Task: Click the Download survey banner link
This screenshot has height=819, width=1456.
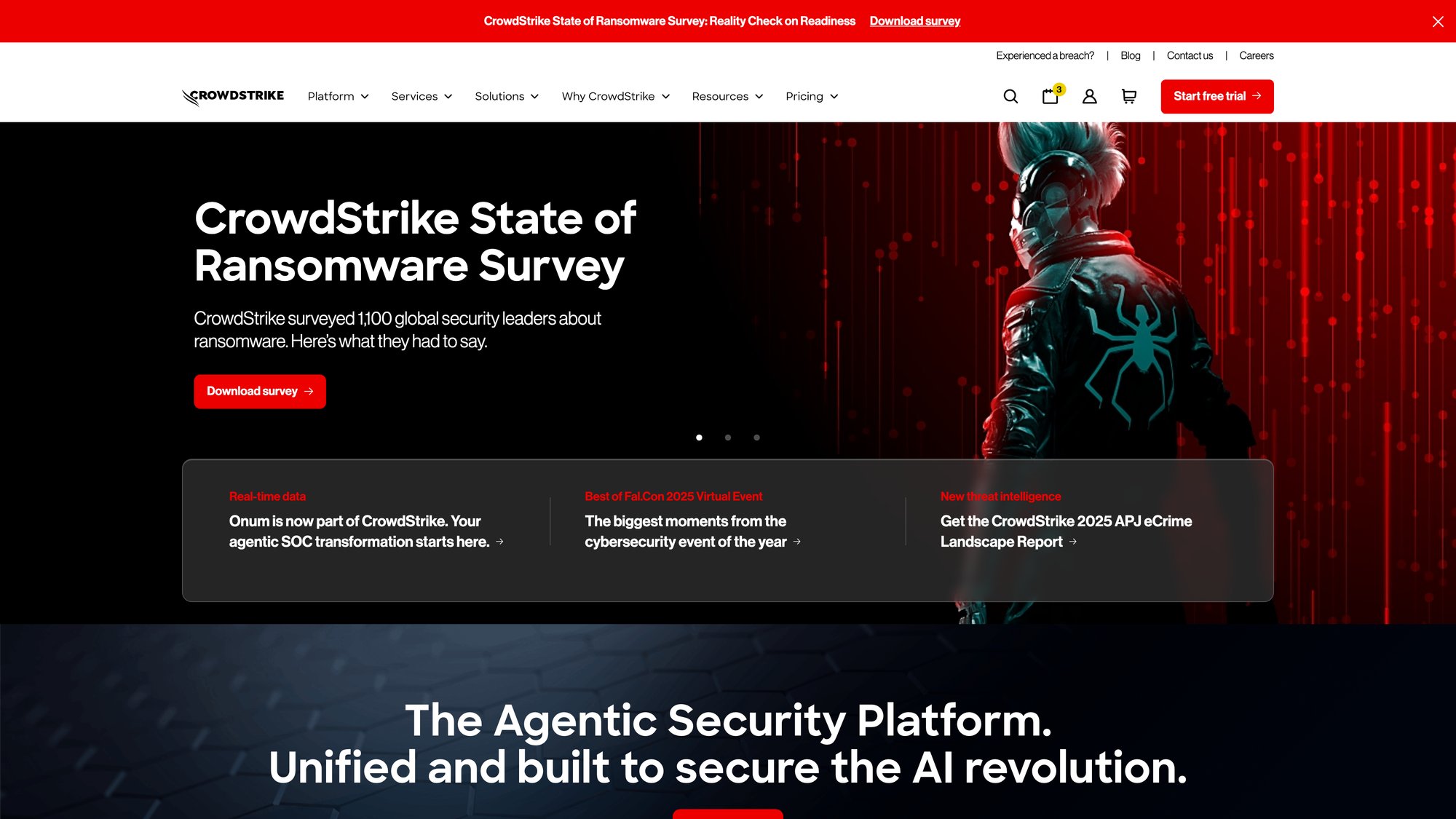Action: [914, 21]
